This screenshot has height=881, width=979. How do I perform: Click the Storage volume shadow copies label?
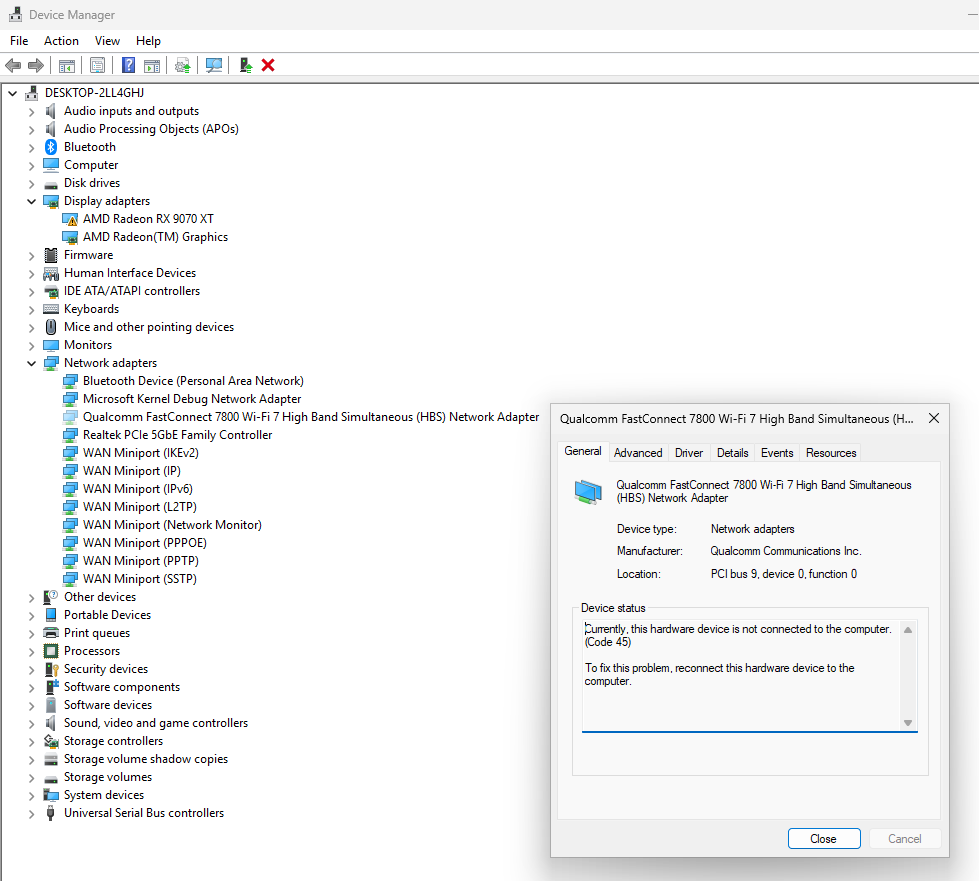pyautogui.click(x=146, y=759)
